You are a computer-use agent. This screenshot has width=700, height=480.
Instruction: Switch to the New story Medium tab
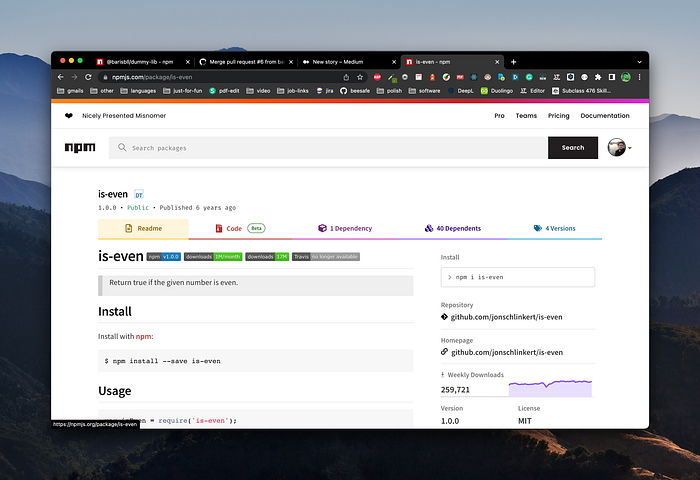coord(348,62)
